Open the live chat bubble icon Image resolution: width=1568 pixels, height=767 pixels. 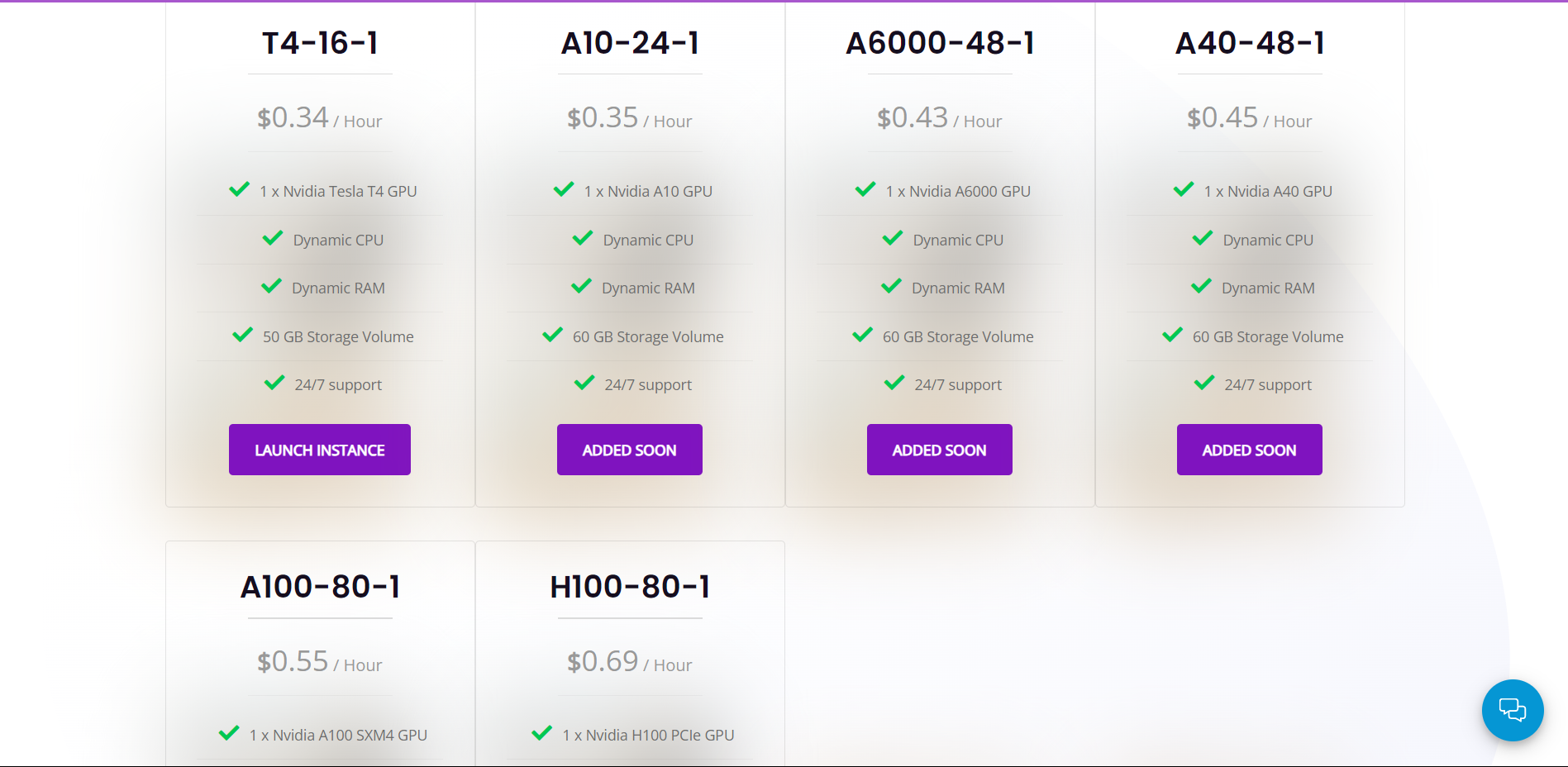click(x=1512, y=710)
